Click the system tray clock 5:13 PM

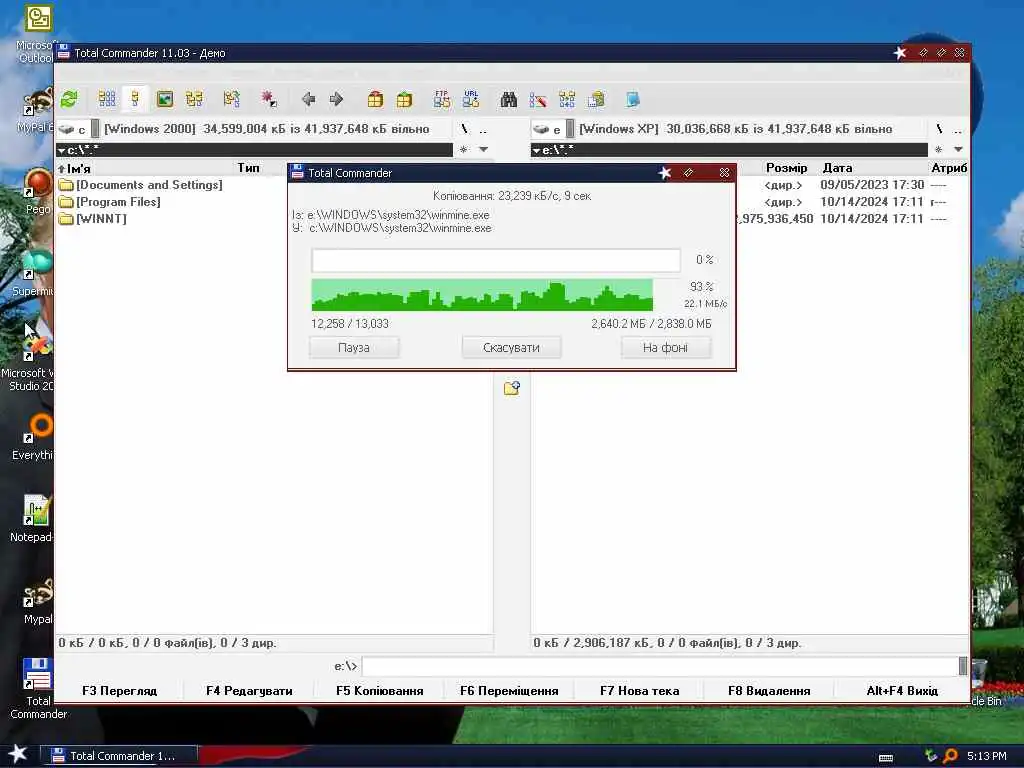click(x=987, y=756)
